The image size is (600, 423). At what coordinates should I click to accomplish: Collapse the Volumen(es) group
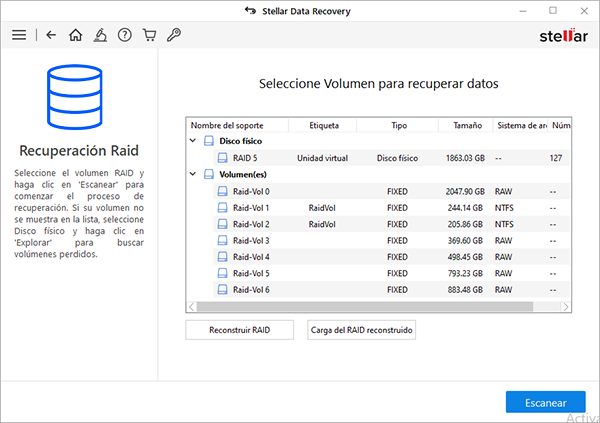195,174
